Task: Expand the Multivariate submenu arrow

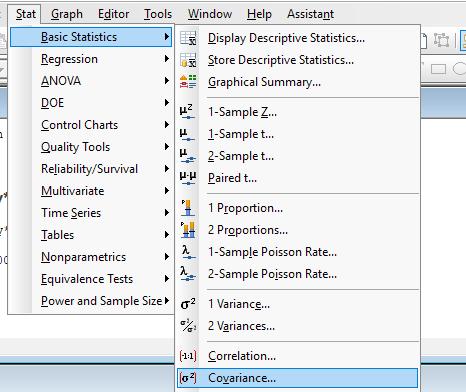Action: coord(167,191)
